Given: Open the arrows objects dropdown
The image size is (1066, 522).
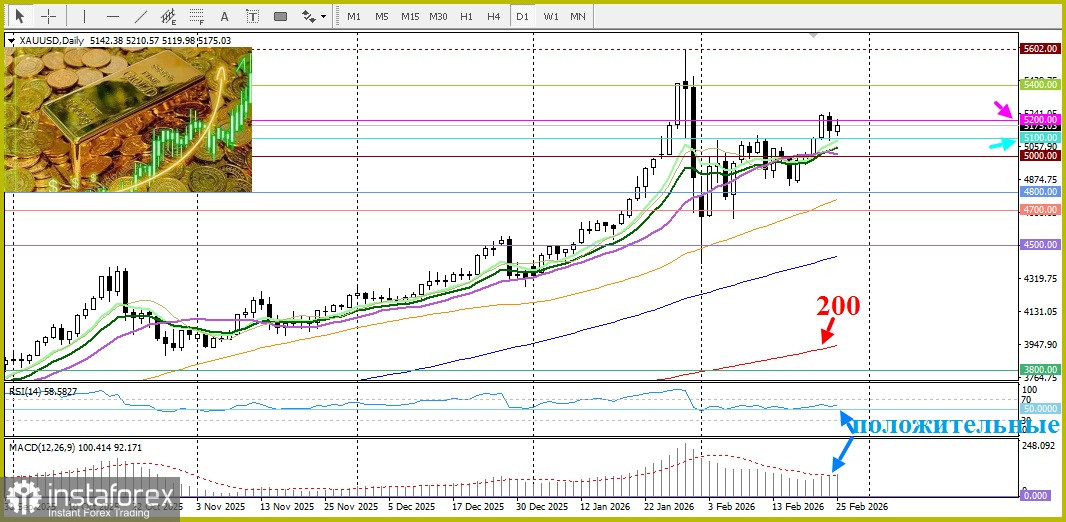Looking at the screenshot, I should 314,16.
